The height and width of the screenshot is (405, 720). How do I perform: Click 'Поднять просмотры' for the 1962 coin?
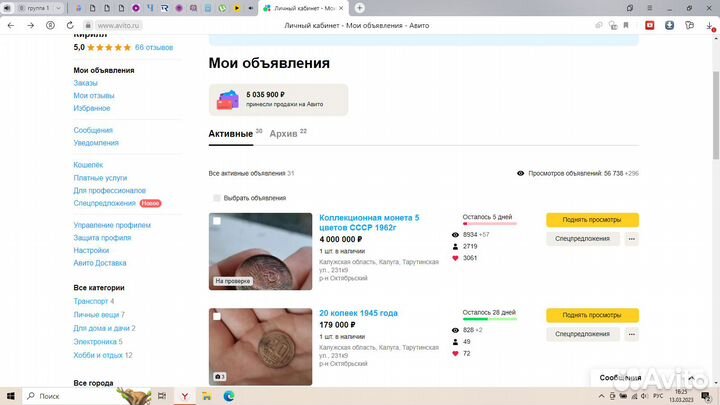coord(592,220)
